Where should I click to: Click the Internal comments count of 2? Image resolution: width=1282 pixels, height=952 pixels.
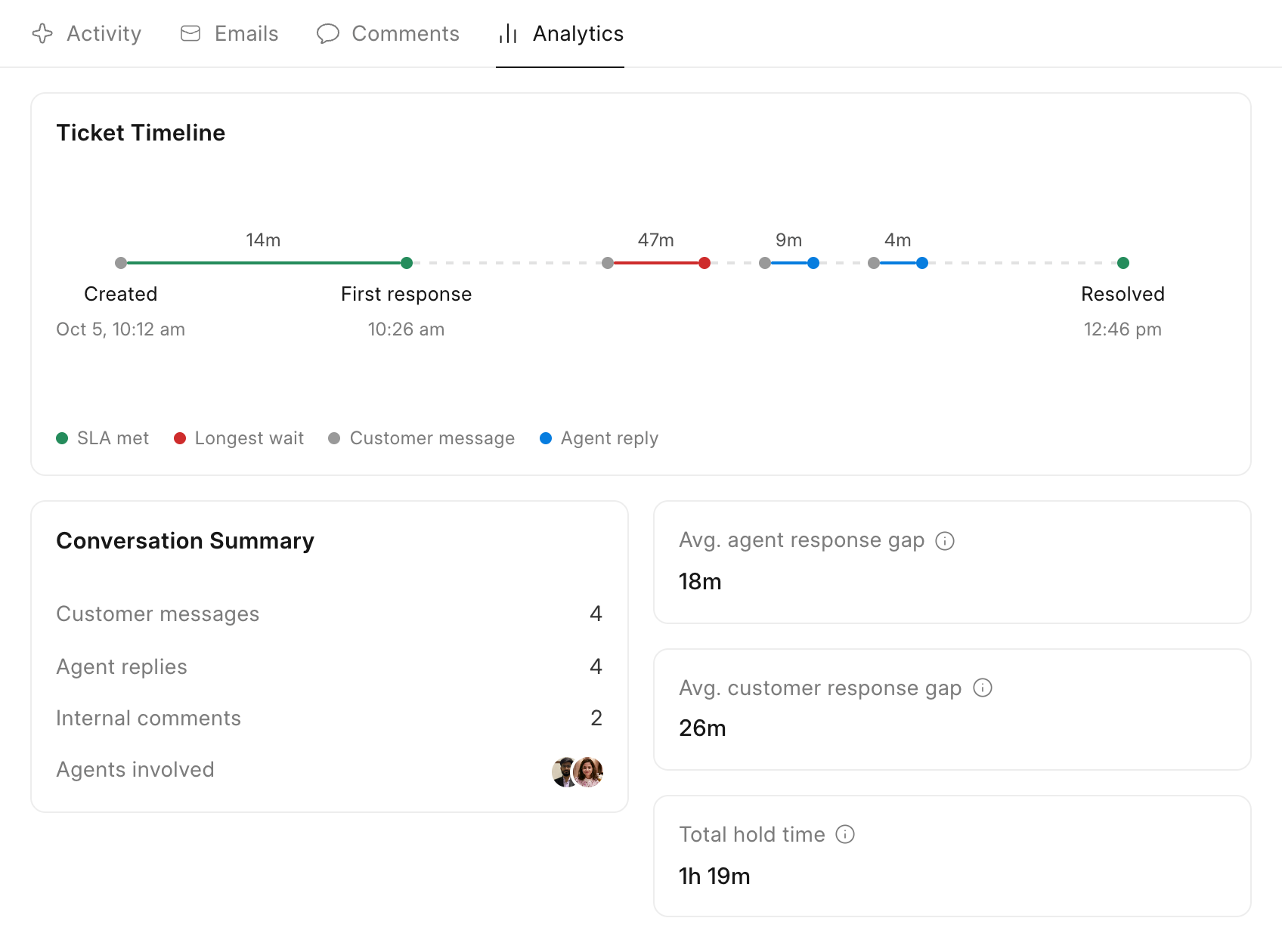(596, 718)
